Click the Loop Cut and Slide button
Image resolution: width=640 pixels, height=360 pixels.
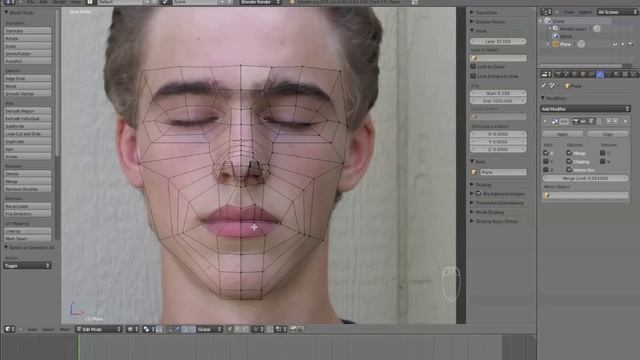tap(27, 133)
